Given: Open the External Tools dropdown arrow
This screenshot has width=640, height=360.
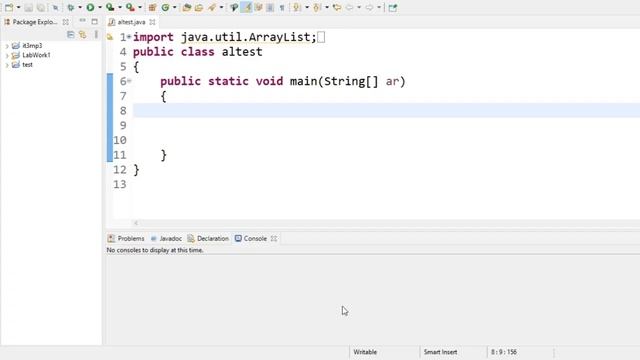Looking at the screenshot, I should click(x=140, y=7).
